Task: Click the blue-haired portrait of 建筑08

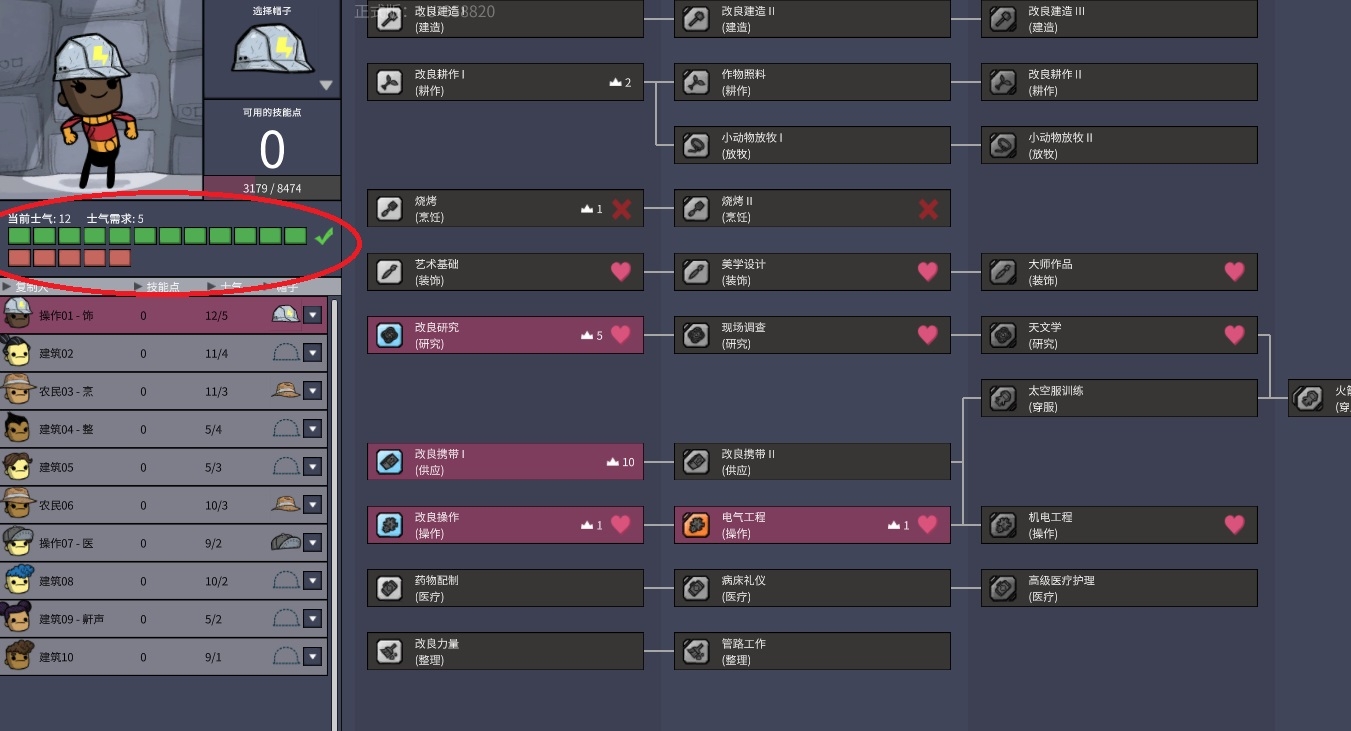Action: pyautogui.click(x=17, y=581)
